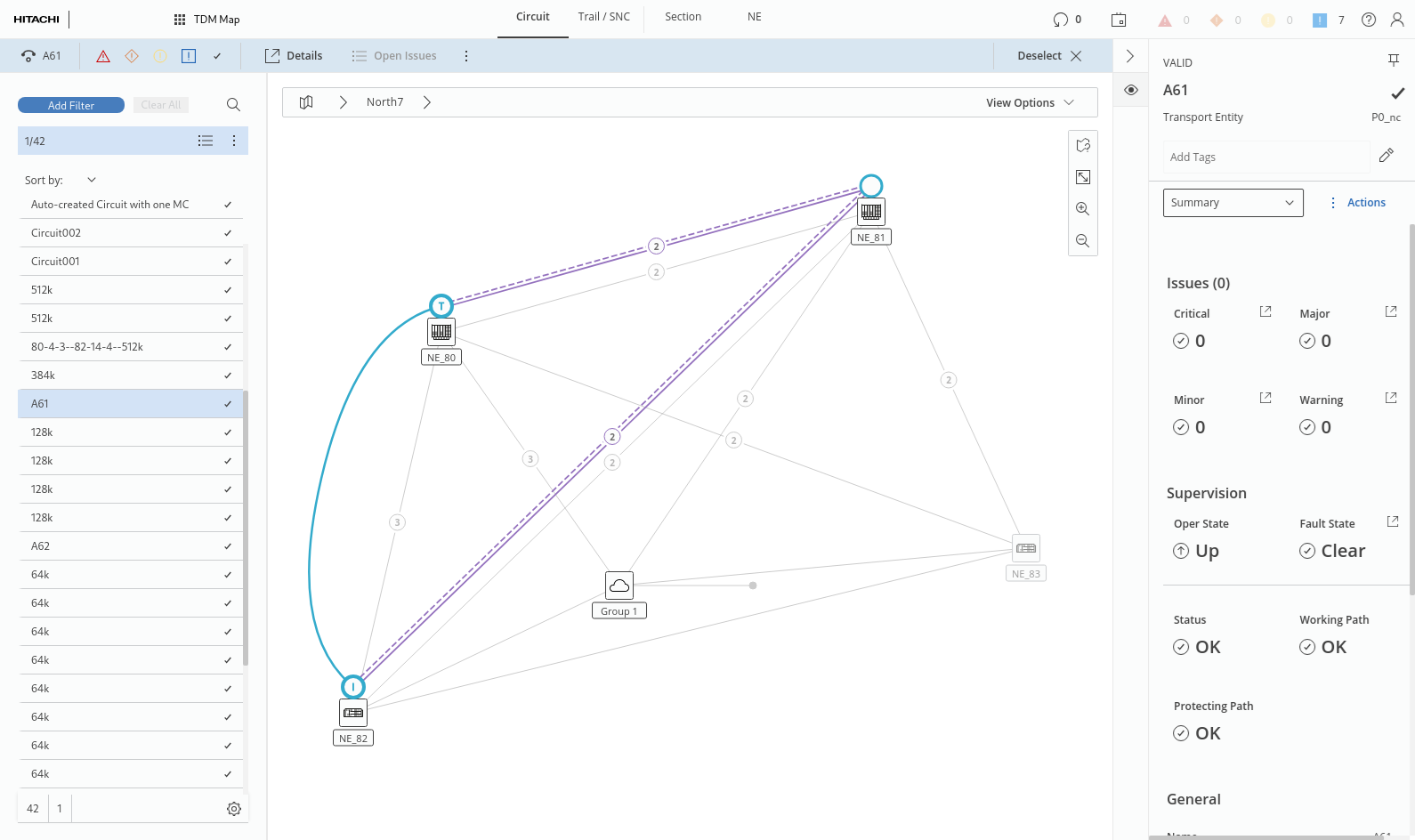Switch to the Trail / SNC tab
The image size is (1415, 840).
pos(603,17)
